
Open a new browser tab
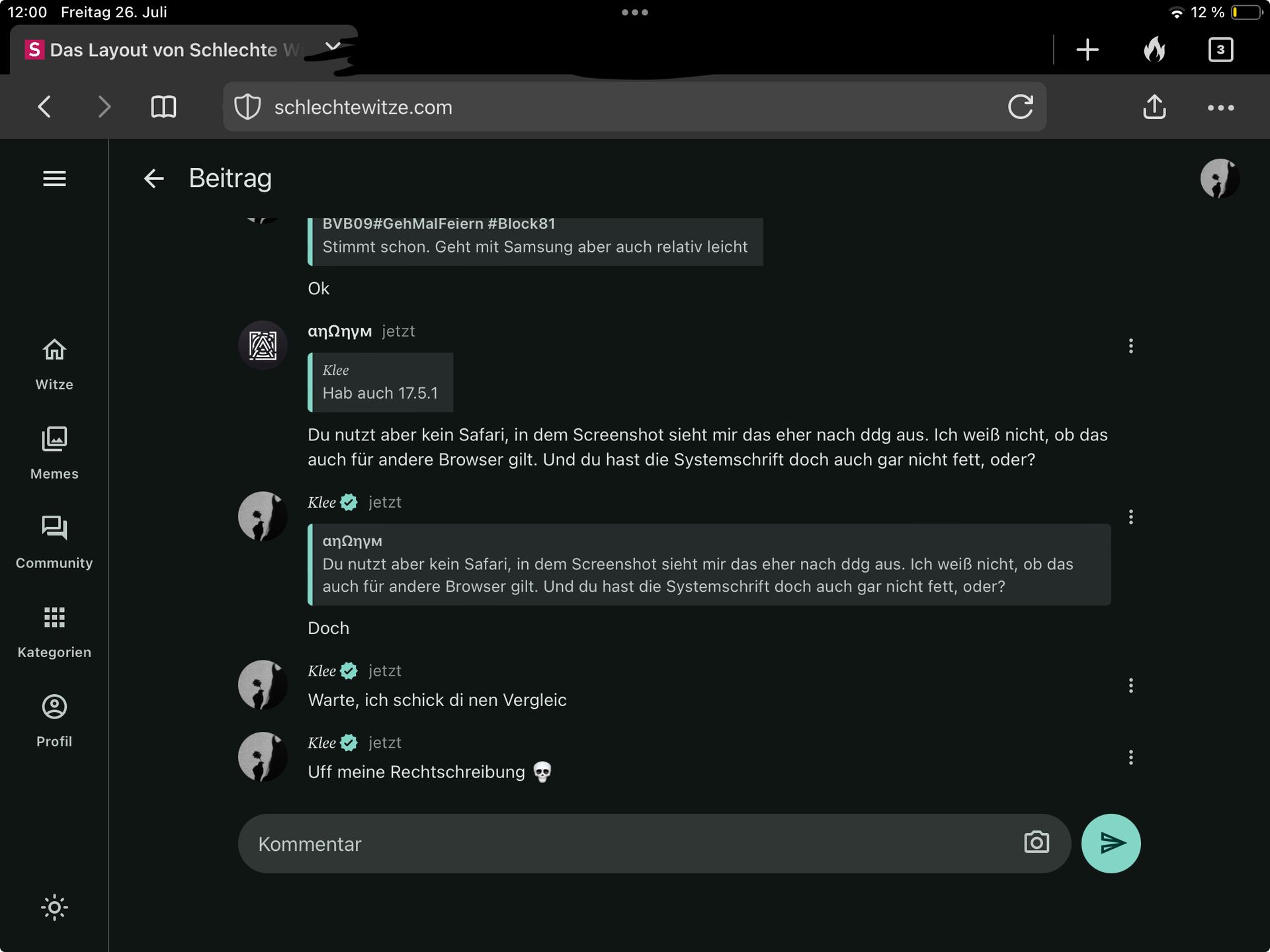click(x=1087, y=50)
